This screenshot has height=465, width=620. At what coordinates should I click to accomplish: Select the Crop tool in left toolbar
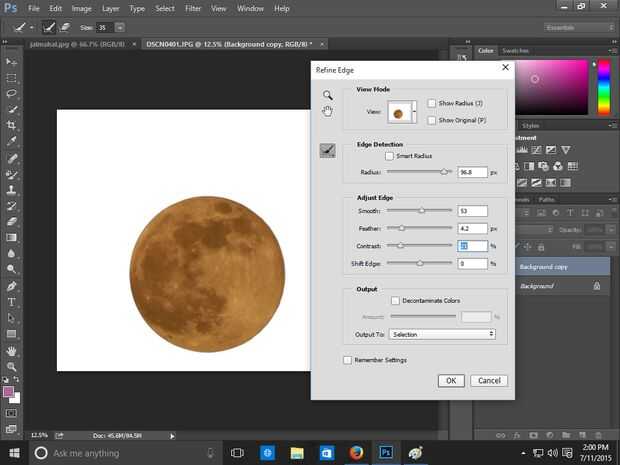point(12,125)
